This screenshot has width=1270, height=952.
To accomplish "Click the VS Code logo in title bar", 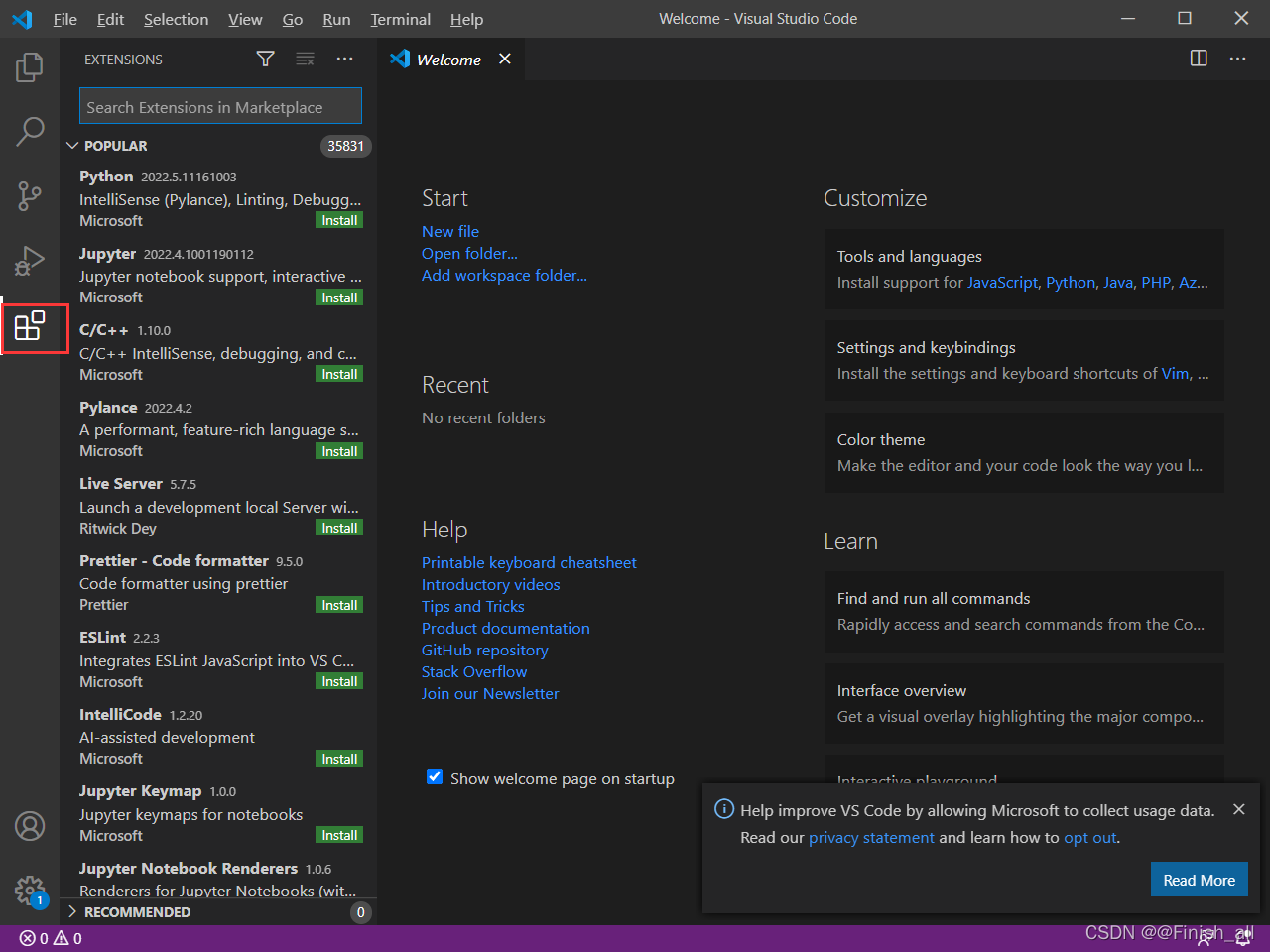I will (22, 19).
